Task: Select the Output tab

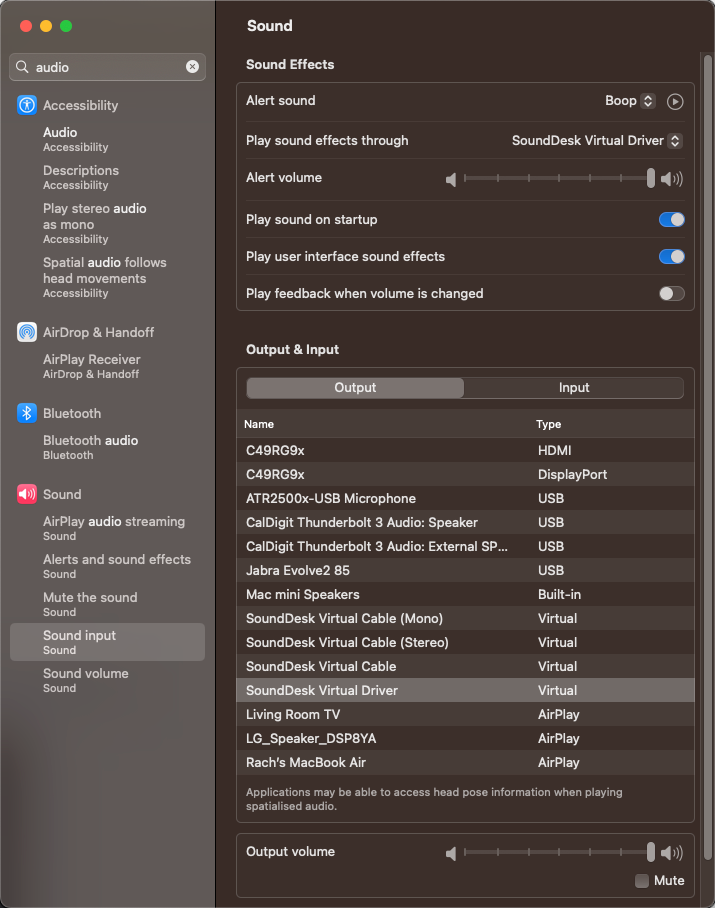Action: pyautogui.click(x=355, y=387)
